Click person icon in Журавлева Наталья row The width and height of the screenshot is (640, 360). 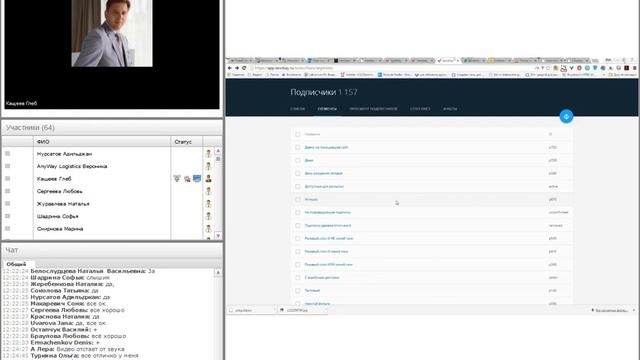tap(209, 204)
